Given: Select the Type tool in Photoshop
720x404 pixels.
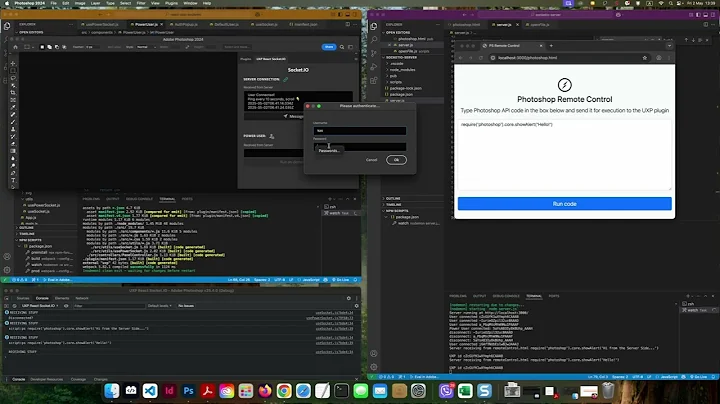Looking at the screenshot, I should click(x=13, y=180).
